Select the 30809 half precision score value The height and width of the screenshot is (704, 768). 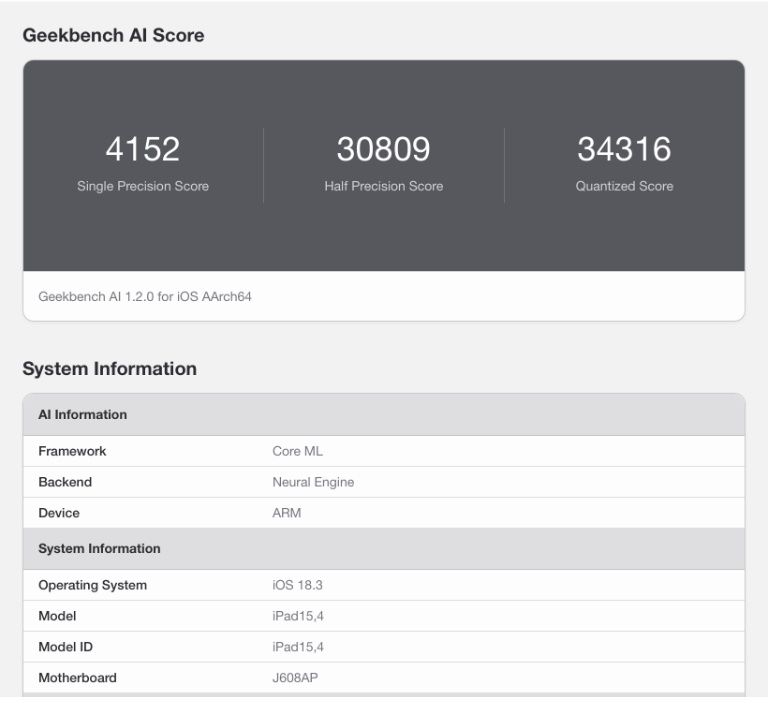(384, 149)
